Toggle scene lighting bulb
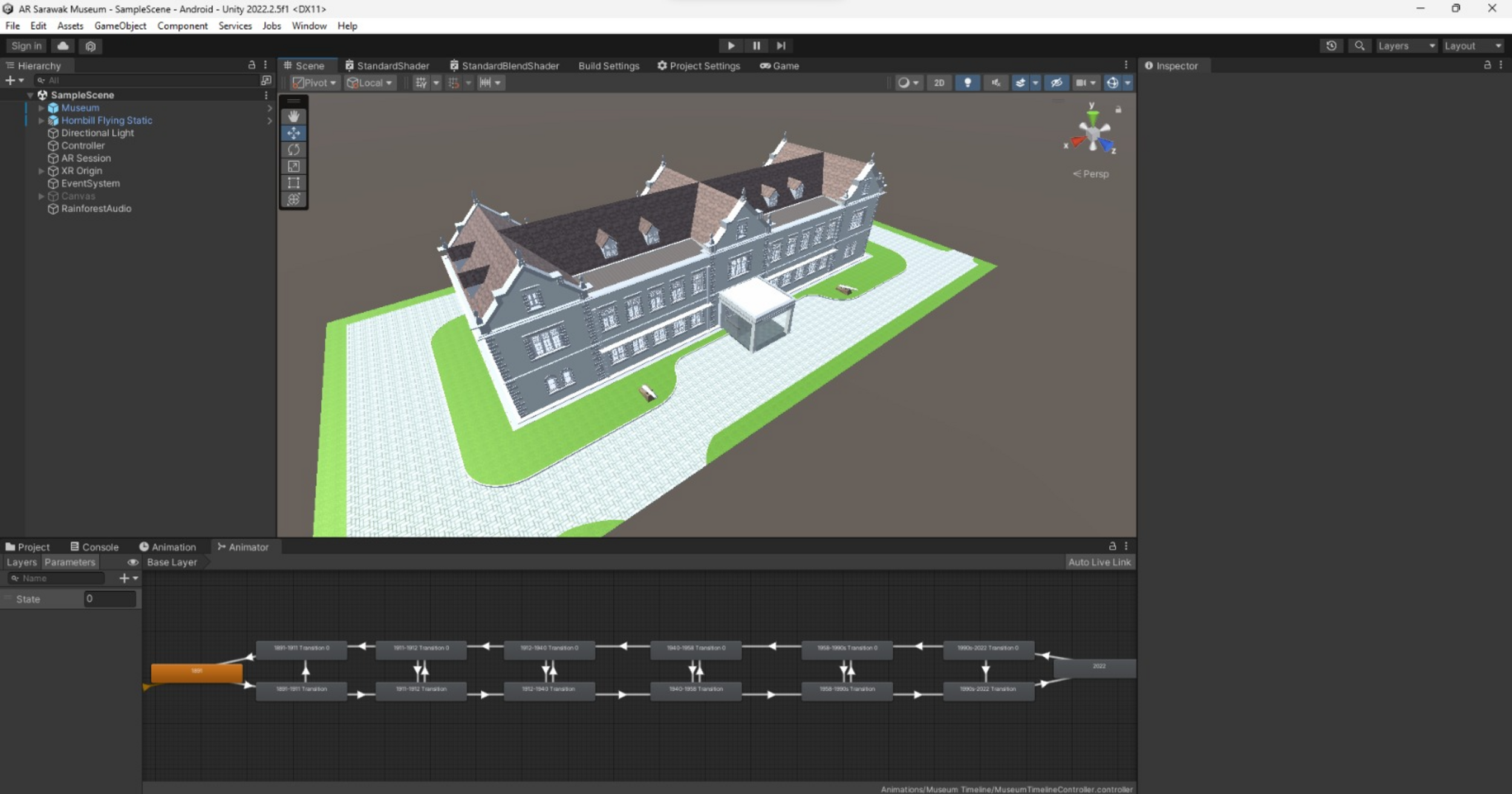The width and height of the screenshot is (1512, 794). (967, 83)
